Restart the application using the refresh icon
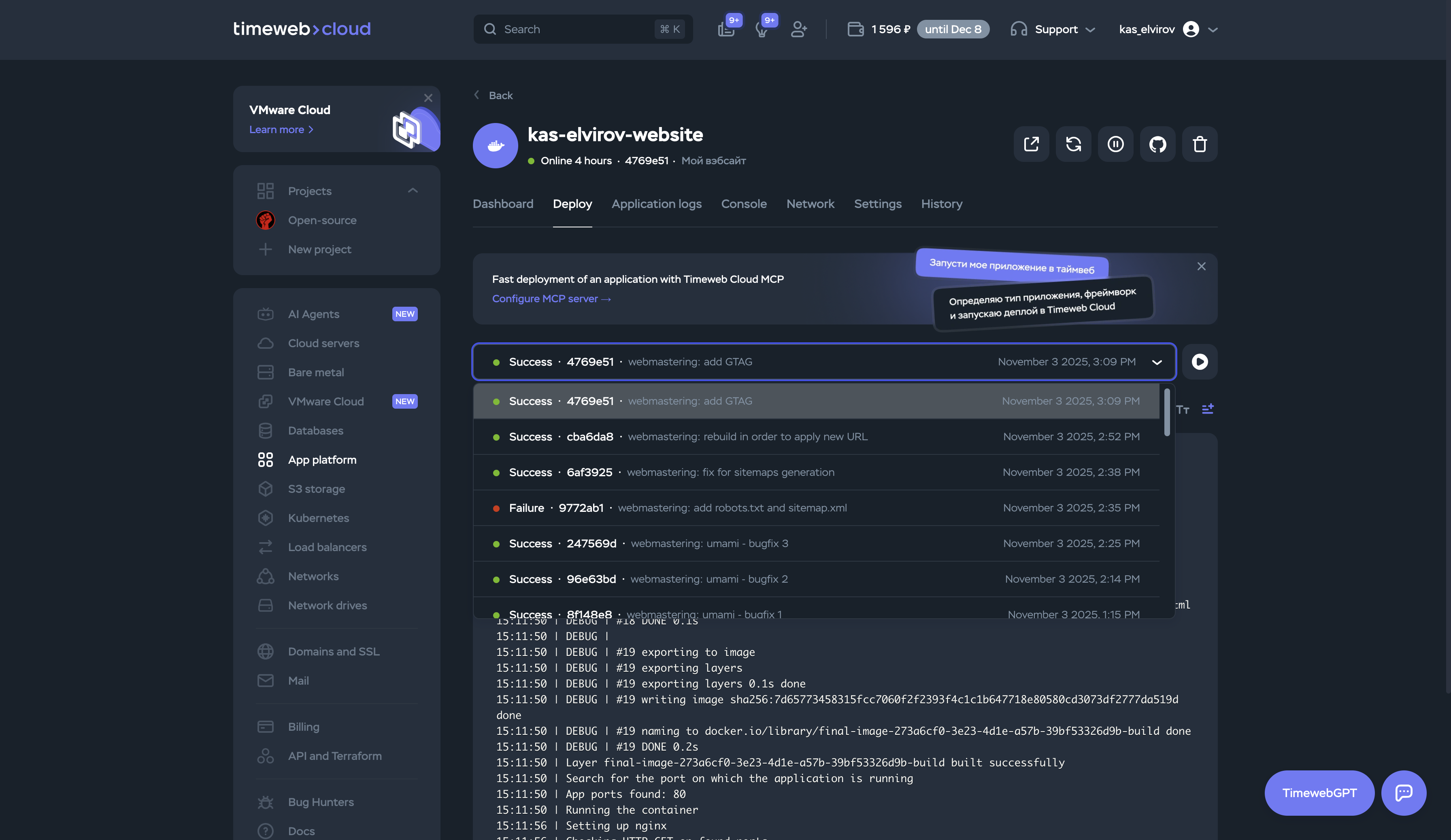The width and height of the screenshot is (1451, 840). point(1073,144)
